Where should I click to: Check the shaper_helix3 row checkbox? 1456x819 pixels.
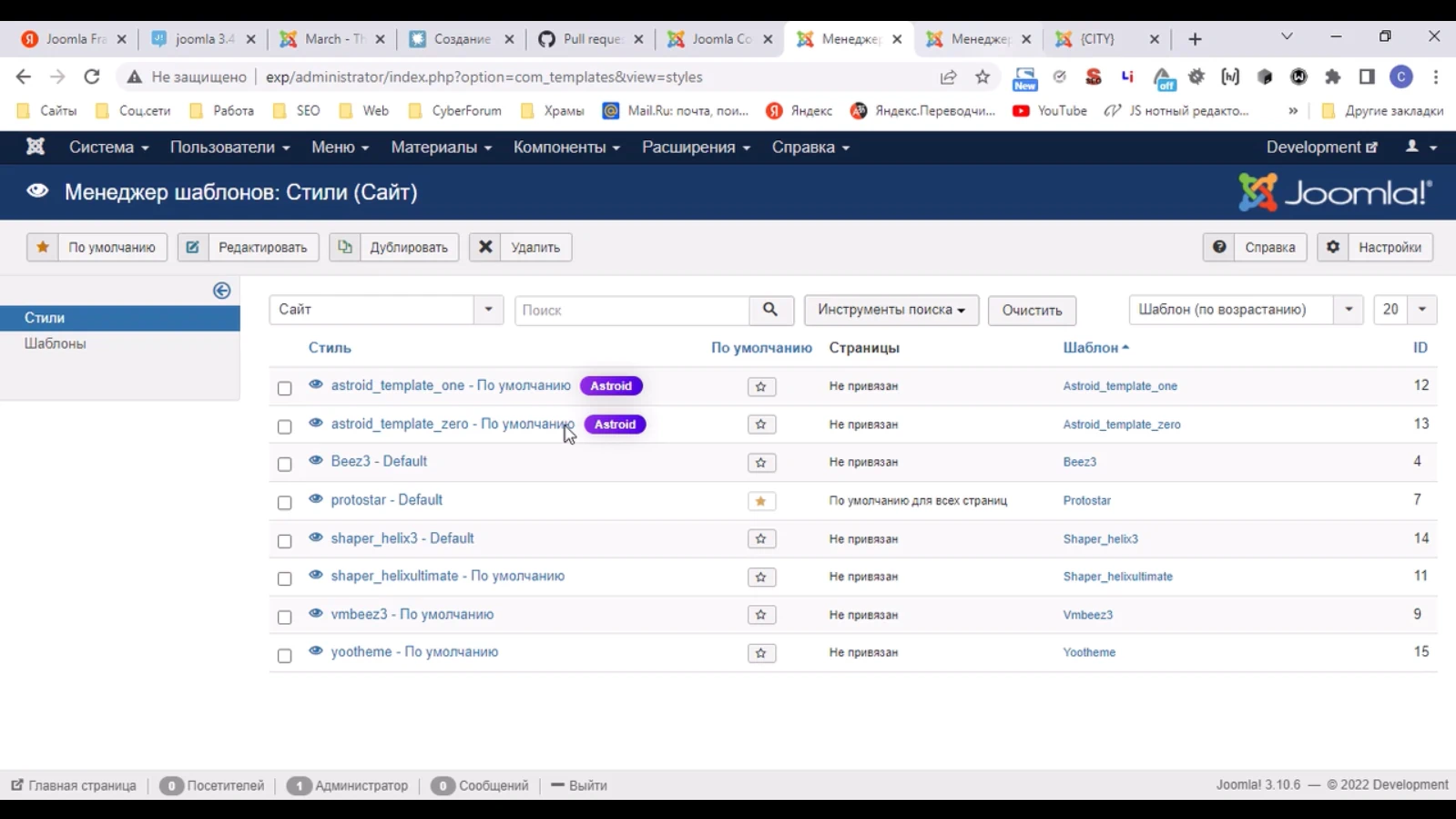pos(285,541)
